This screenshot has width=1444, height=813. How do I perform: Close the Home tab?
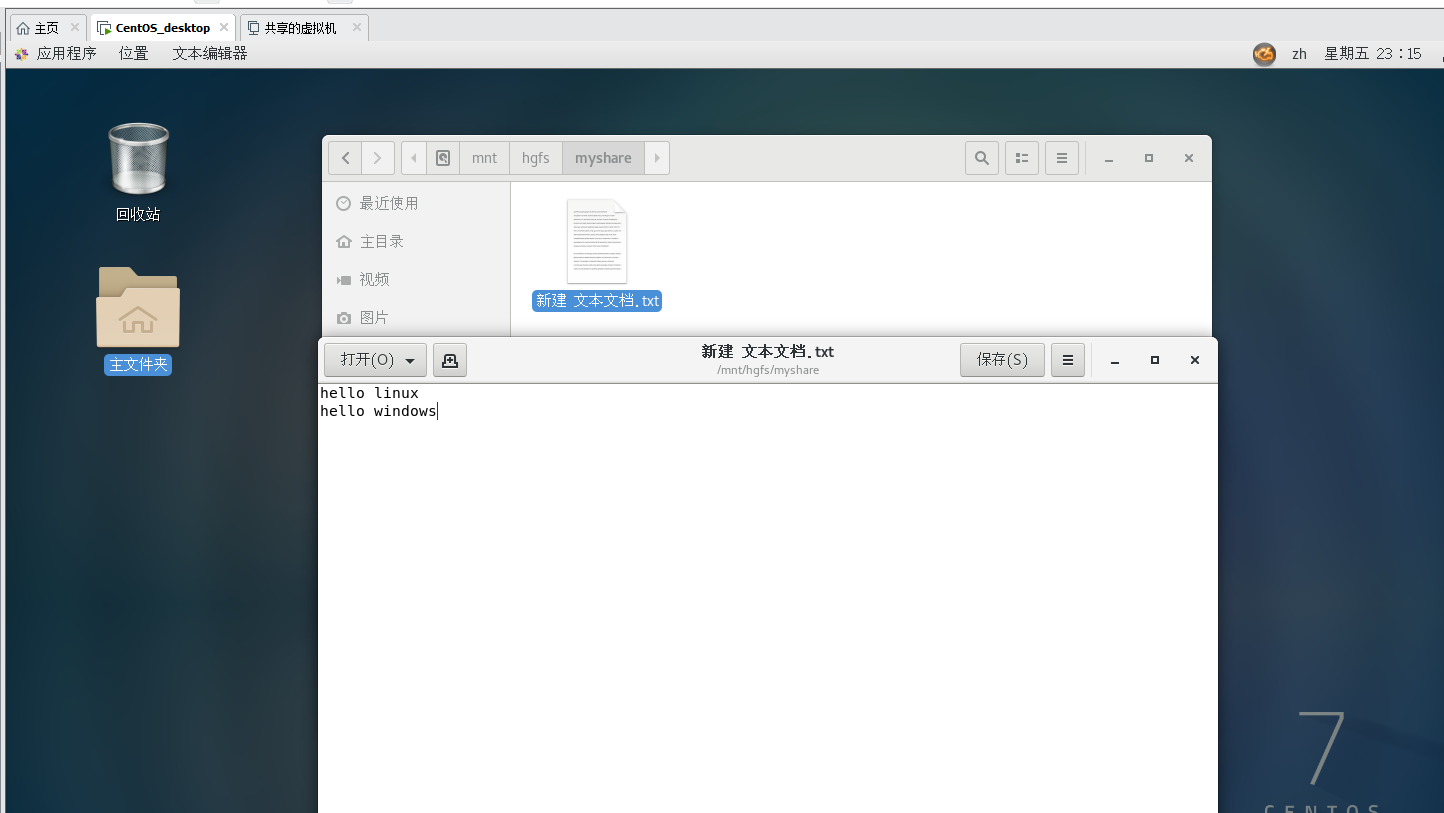74,28
